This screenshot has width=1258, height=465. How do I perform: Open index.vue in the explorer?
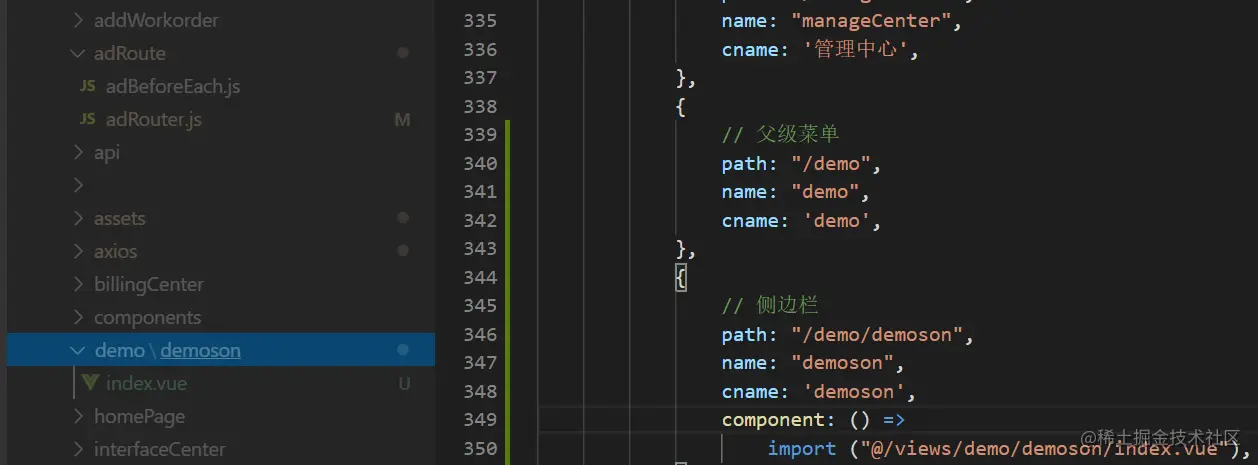(146, 383)
